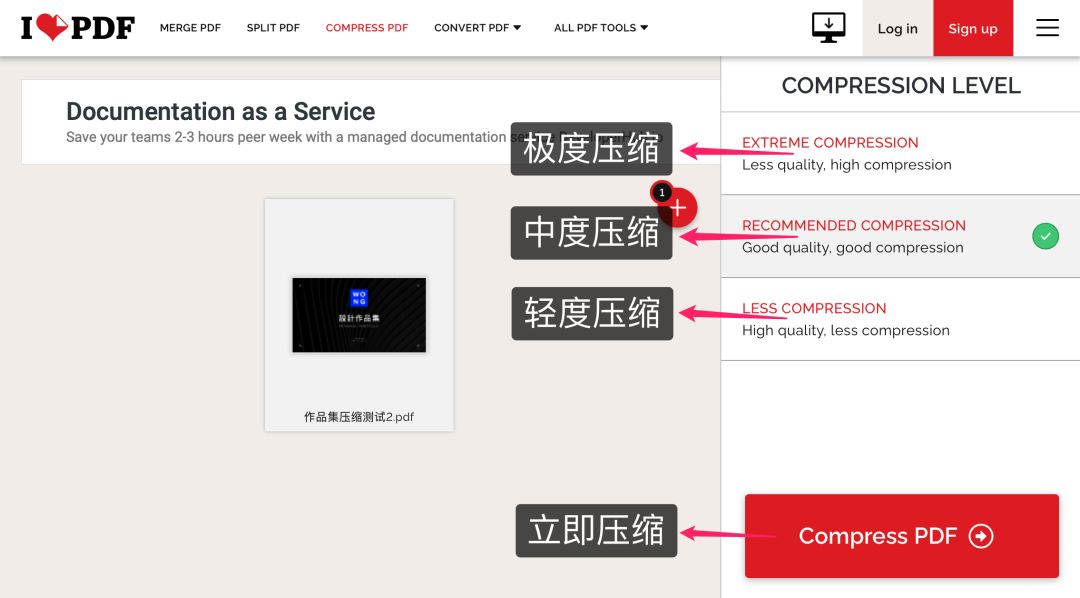The width and height of the screenshot is (1080, 598).
Task: Click the Good quality, good compression description
Action: pyautogui.click(x=853, y=247)
